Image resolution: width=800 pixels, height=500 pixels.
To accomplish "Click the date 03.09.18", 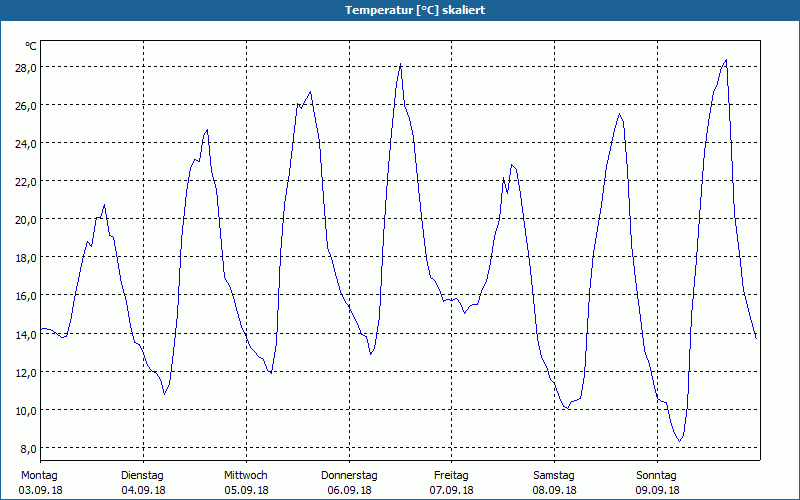I will click(41, 490).
